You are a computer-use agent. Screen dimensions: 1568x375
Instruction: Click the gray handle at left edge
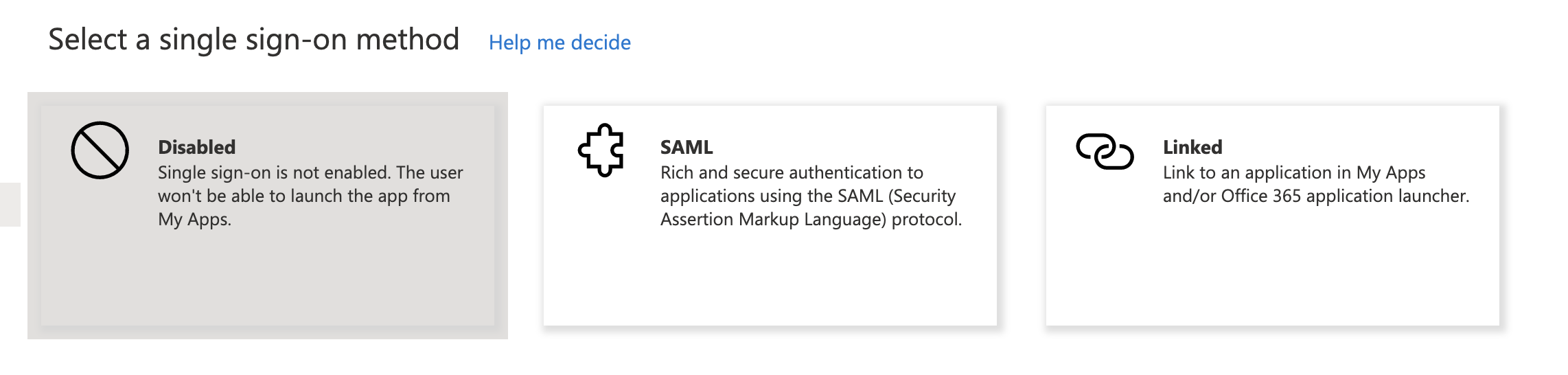coord(10,204)
